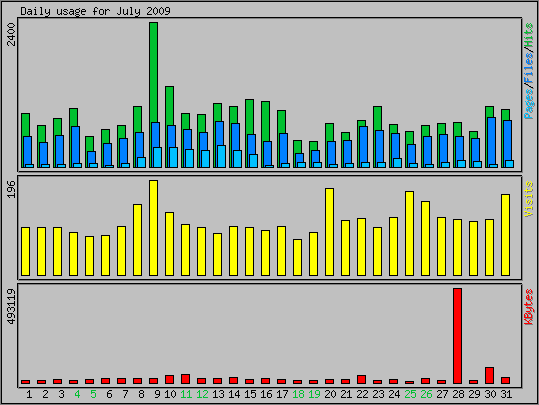This screenshot has height=405, width=539.
Task: Click the day 28 axis label
Action: coord(458,394)
